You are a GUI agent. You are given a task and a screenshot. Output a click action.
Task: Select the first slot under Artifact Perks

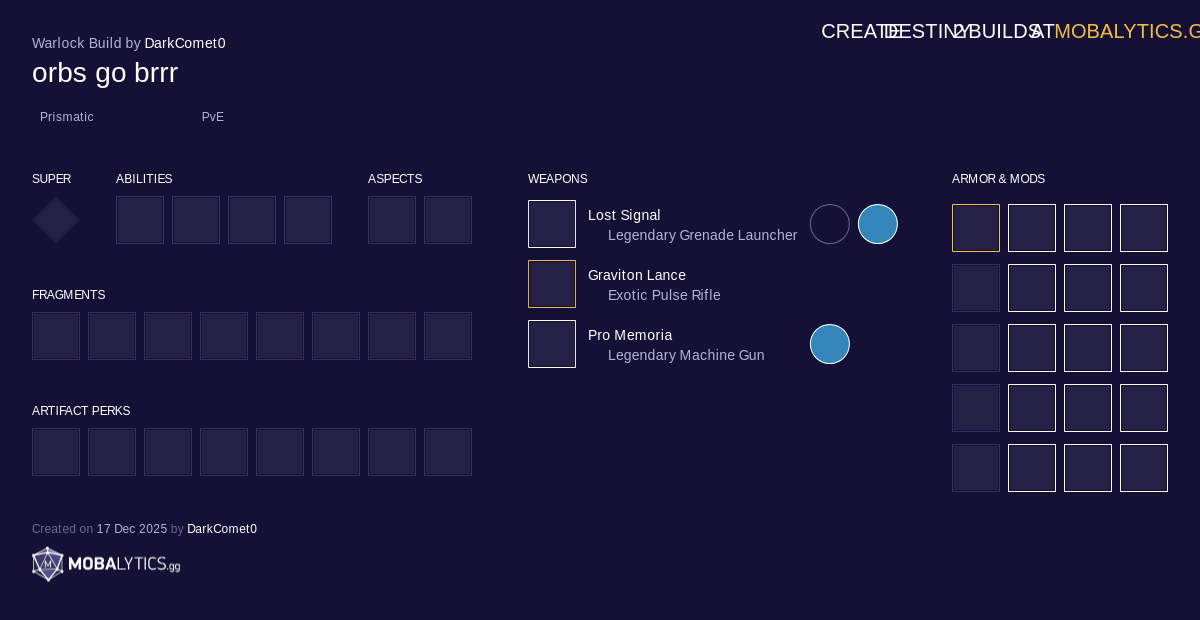[56, 452]
